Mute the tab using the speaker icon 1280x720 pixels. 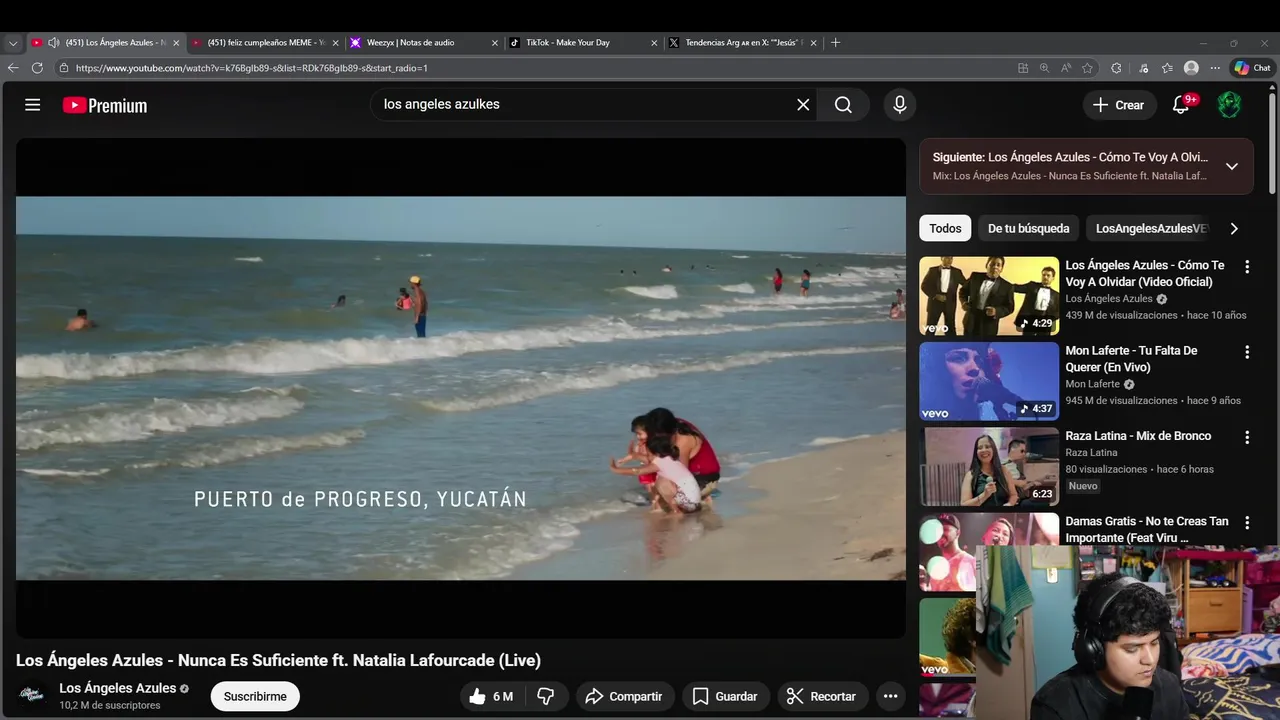[53, 43]
